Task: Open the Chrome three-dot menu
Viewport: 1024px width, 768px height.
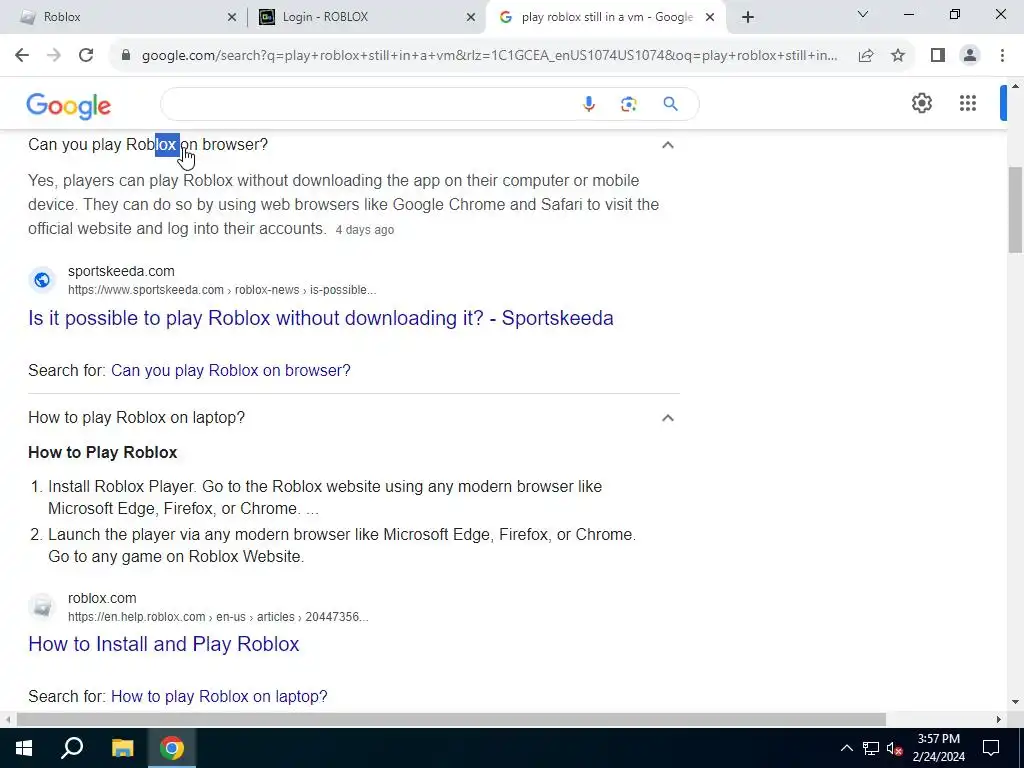Action: [x=1002, y=56]
